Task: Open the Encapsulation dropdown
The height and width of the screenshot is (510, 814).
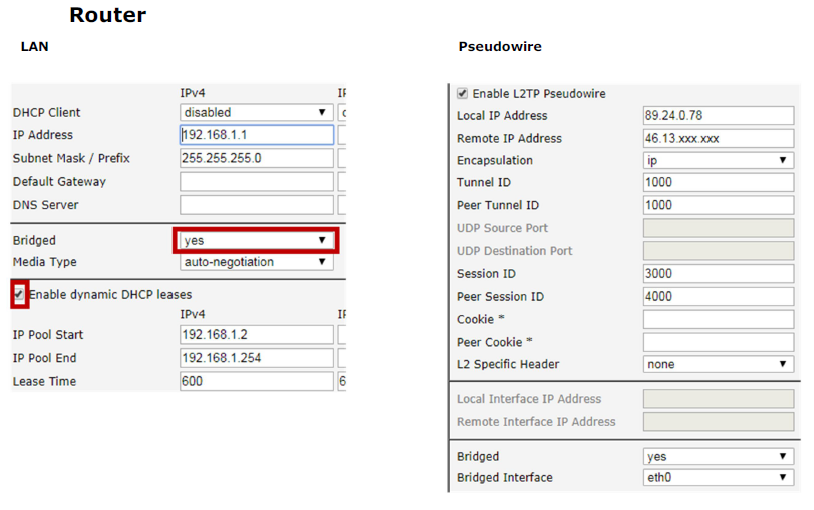Action: click(718, 161)
